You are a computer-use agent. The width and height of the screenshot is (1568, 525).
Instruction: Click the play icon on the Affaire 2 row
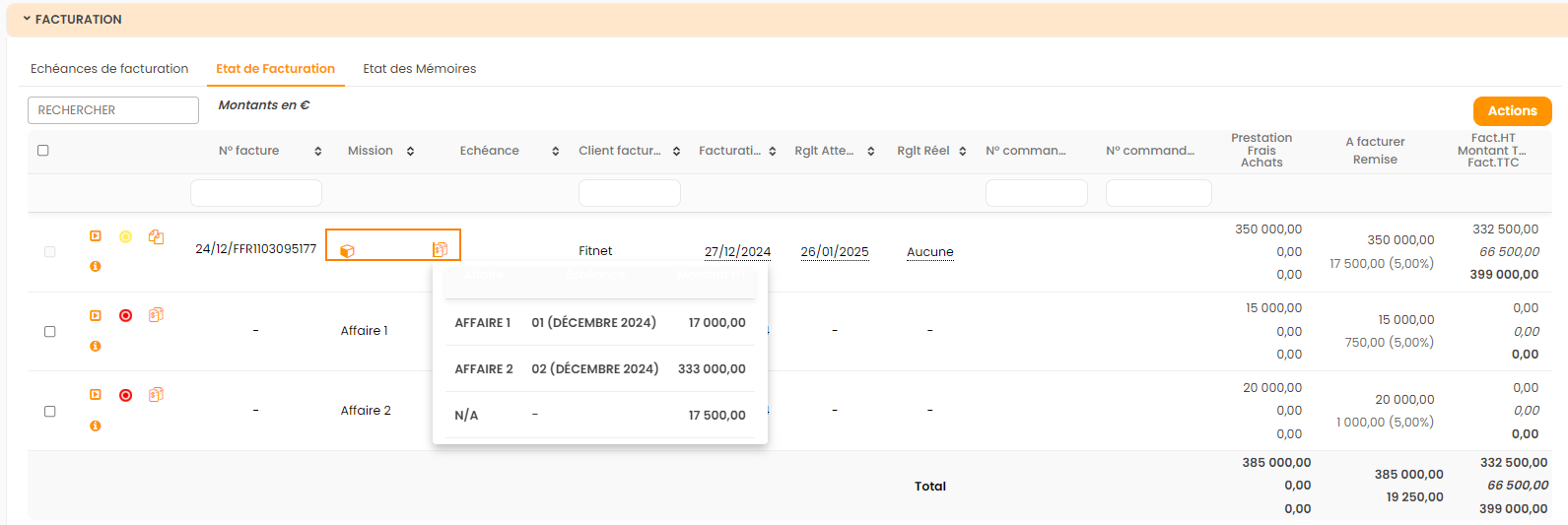pyautogui.click(x=96, y=395)
